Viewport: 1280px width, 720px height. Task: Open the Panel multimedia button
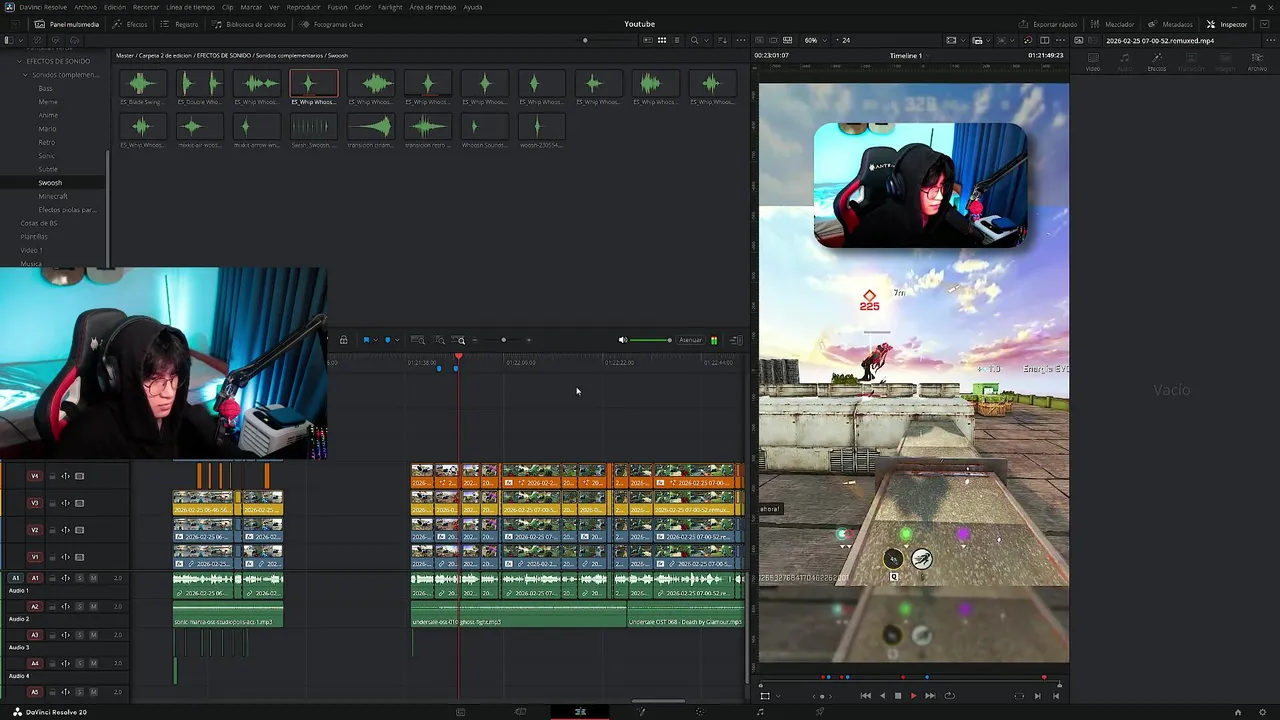point(67,24)
